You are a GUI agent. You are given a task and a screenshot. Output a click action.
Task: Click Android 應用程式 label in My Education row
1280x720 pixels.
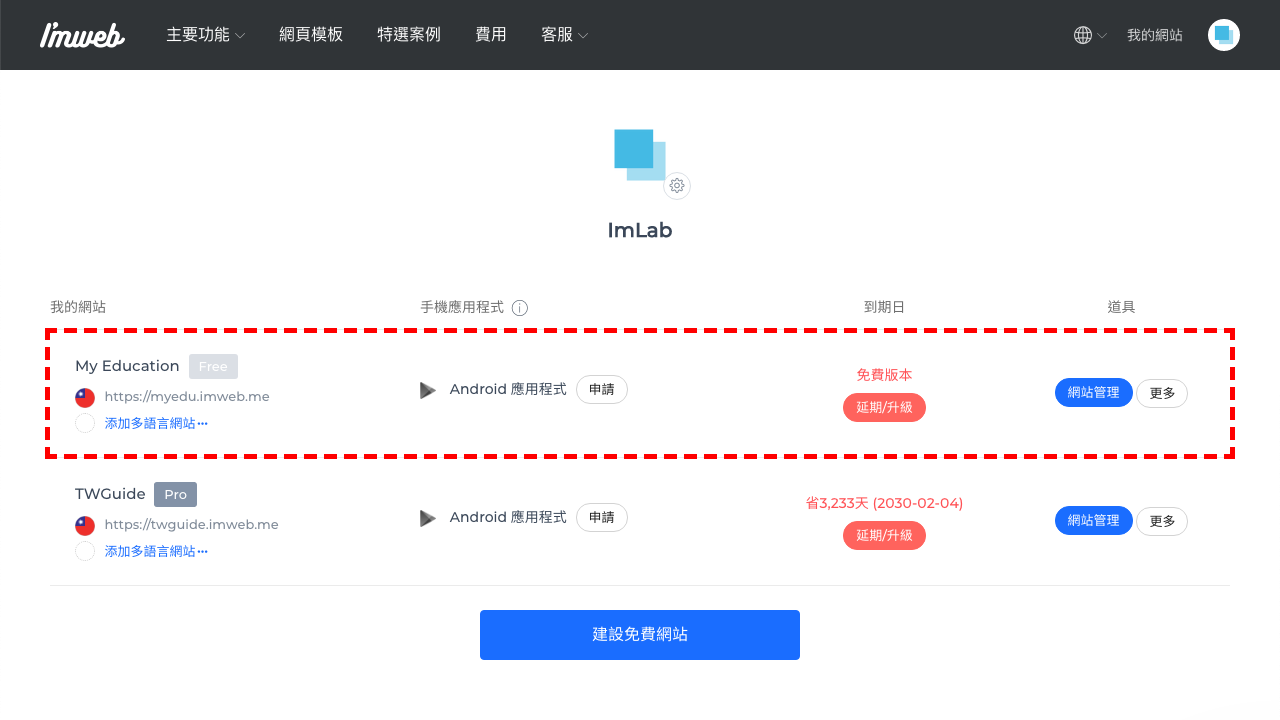[x=508, y=389]
